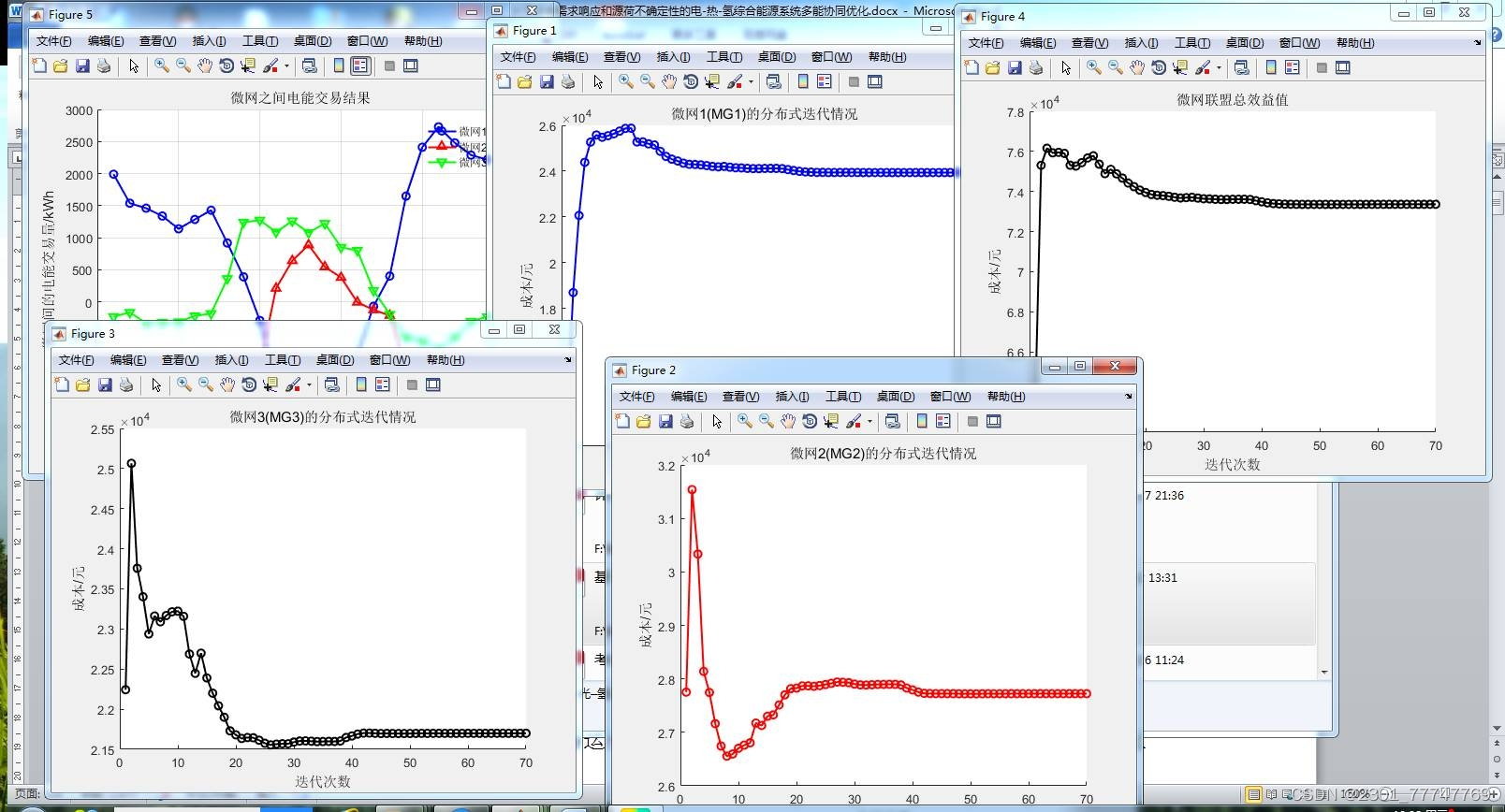Toggle Insert Legend in Figure 3 toolbar
Image resolution: width=1505 pixels, height=812 pixels.
[x=383, y=384]
